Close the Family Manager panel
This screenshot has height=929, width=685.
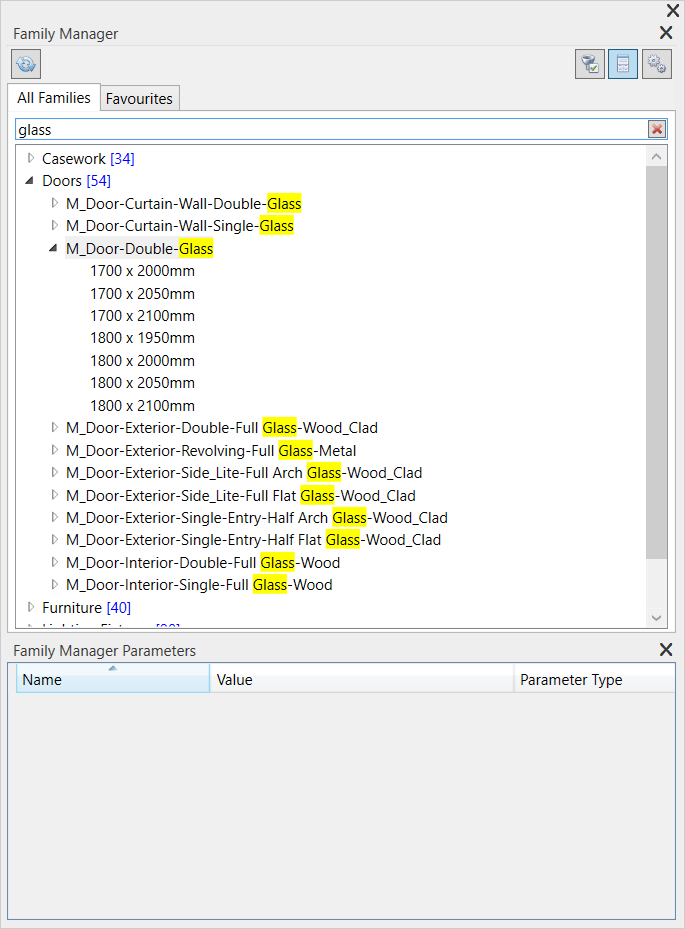666,33
